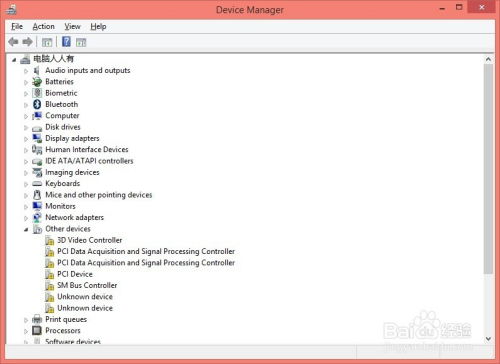The height and width of the screenshot is (364, 500).
Task: Click the Human Interface Devices icon
Action: [37, 150]
